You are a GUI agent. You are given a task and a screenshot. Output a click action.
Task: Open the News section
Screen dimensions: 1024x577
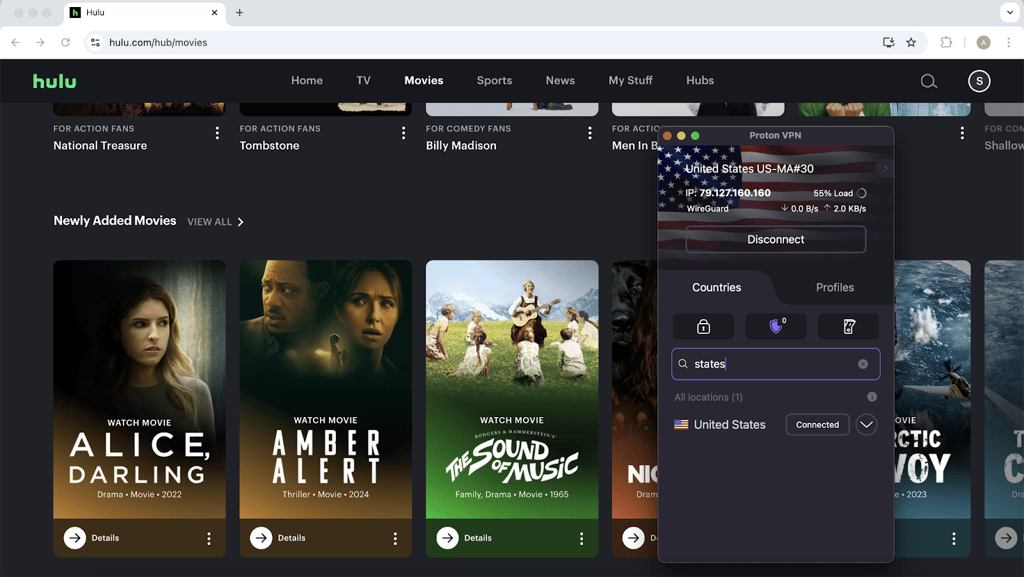tap(560, 81)
